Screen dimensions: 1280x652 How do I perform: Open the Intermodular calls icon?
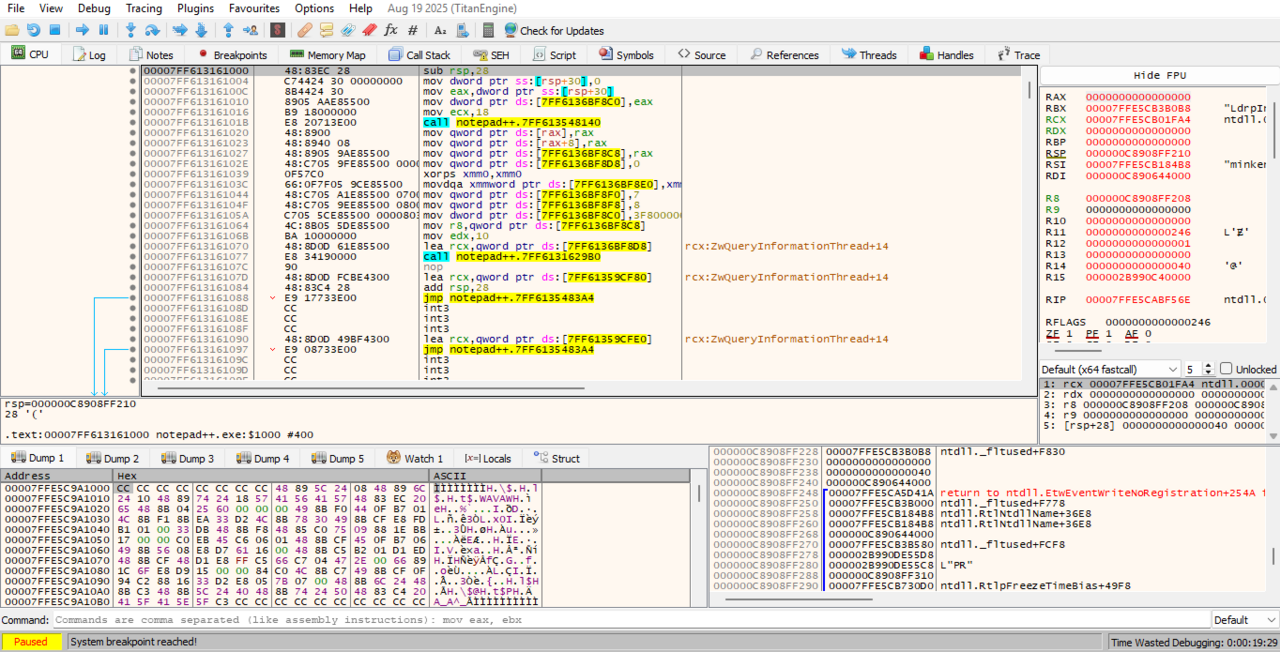pos(461,30)
